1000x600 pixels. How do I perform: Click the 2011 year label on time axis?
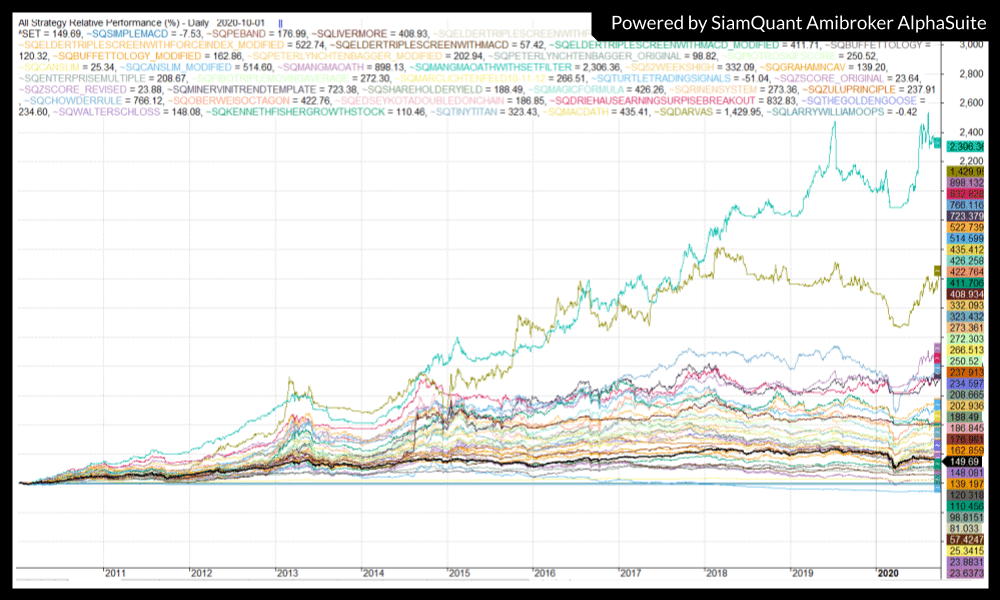coord(115,573)
